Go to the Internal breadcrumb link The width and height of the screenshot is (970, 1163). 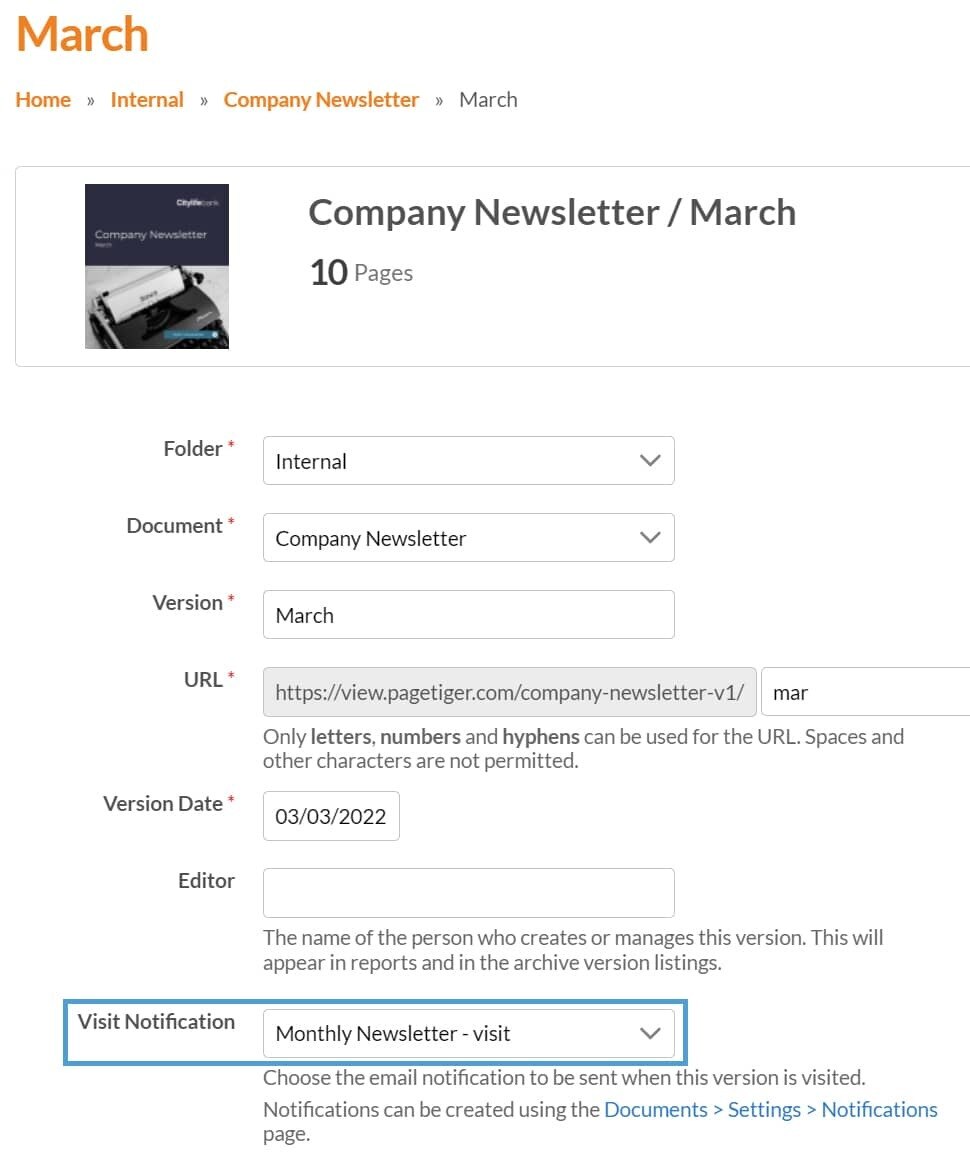coord(147,100)
